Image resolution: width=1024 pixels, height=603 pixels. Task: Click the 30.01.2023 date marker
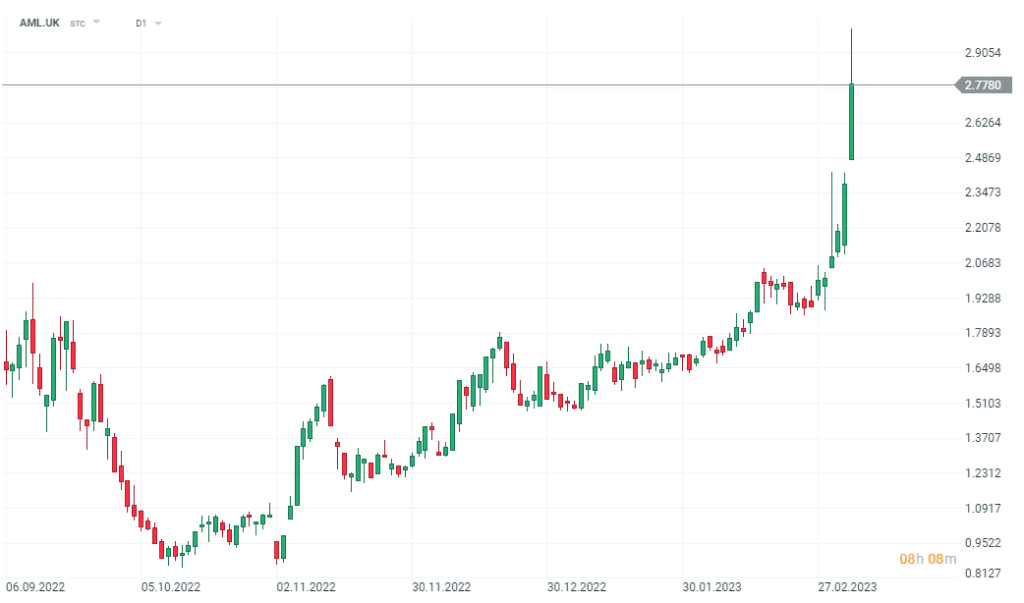click(712, 587)
